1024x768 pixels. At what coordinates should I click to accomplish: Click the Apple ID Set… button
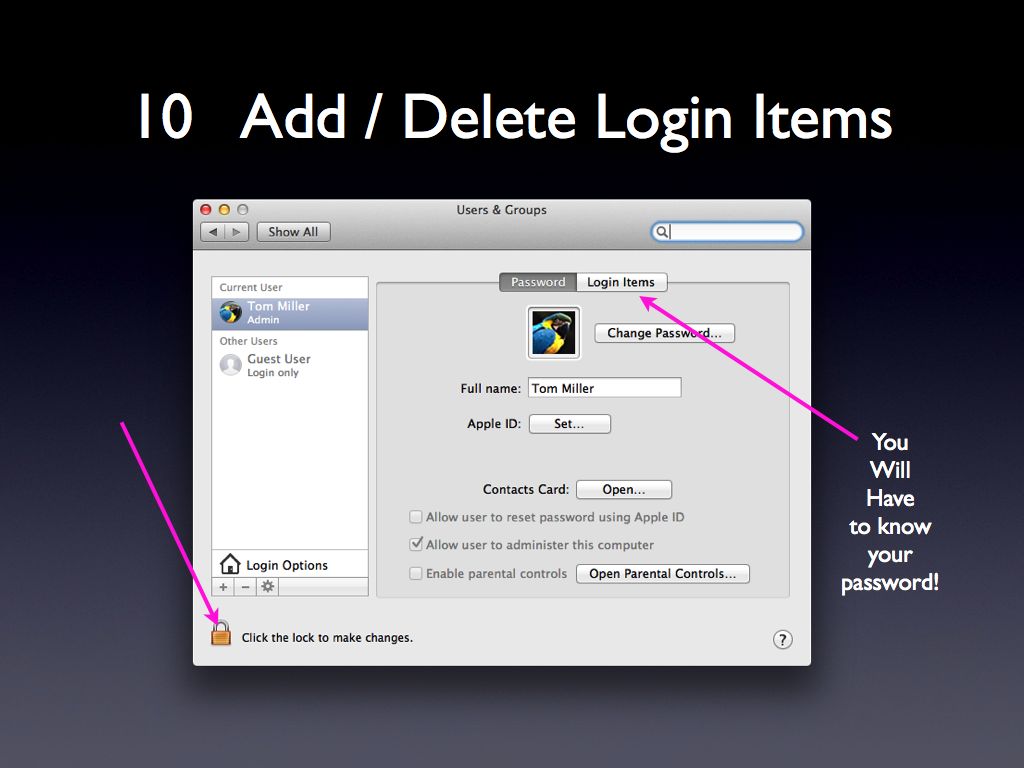(569, 424)
